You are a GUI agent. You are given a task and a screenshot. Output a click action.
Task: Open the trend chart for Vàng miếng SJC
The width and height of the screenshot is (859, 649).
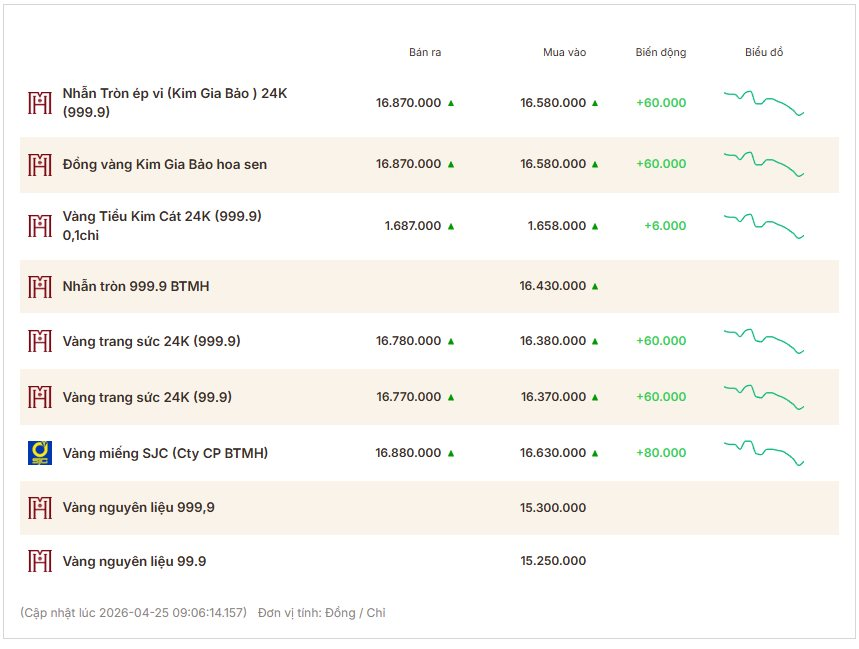[764, 453]
